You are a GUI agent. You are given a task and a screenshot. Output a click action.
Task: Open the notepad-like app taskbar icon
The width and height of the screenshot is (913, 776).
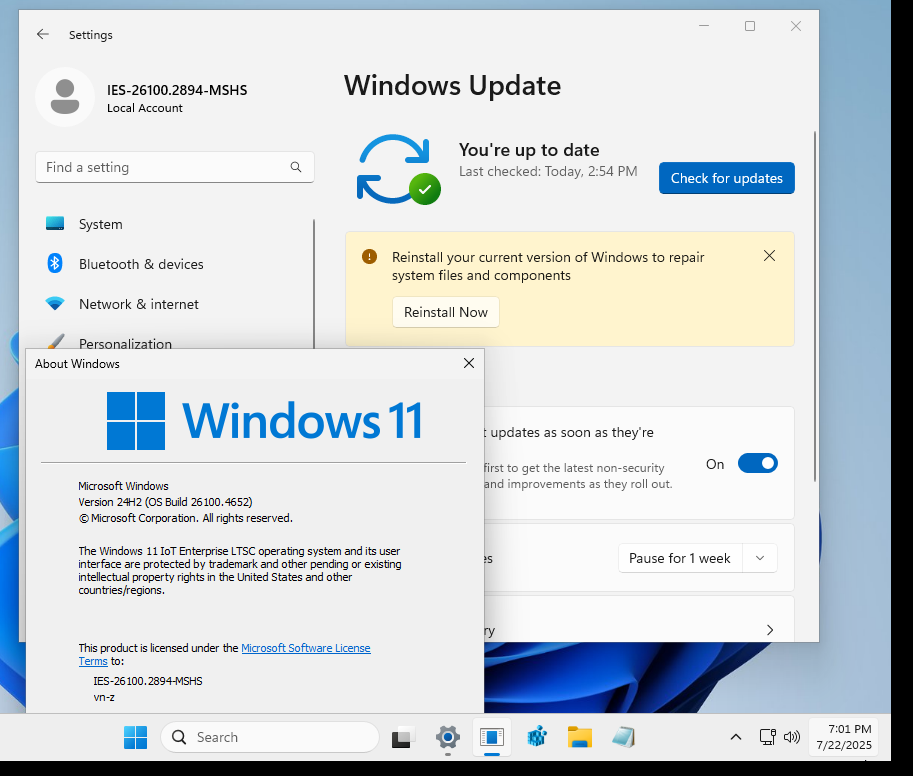[x=623, y=737]
